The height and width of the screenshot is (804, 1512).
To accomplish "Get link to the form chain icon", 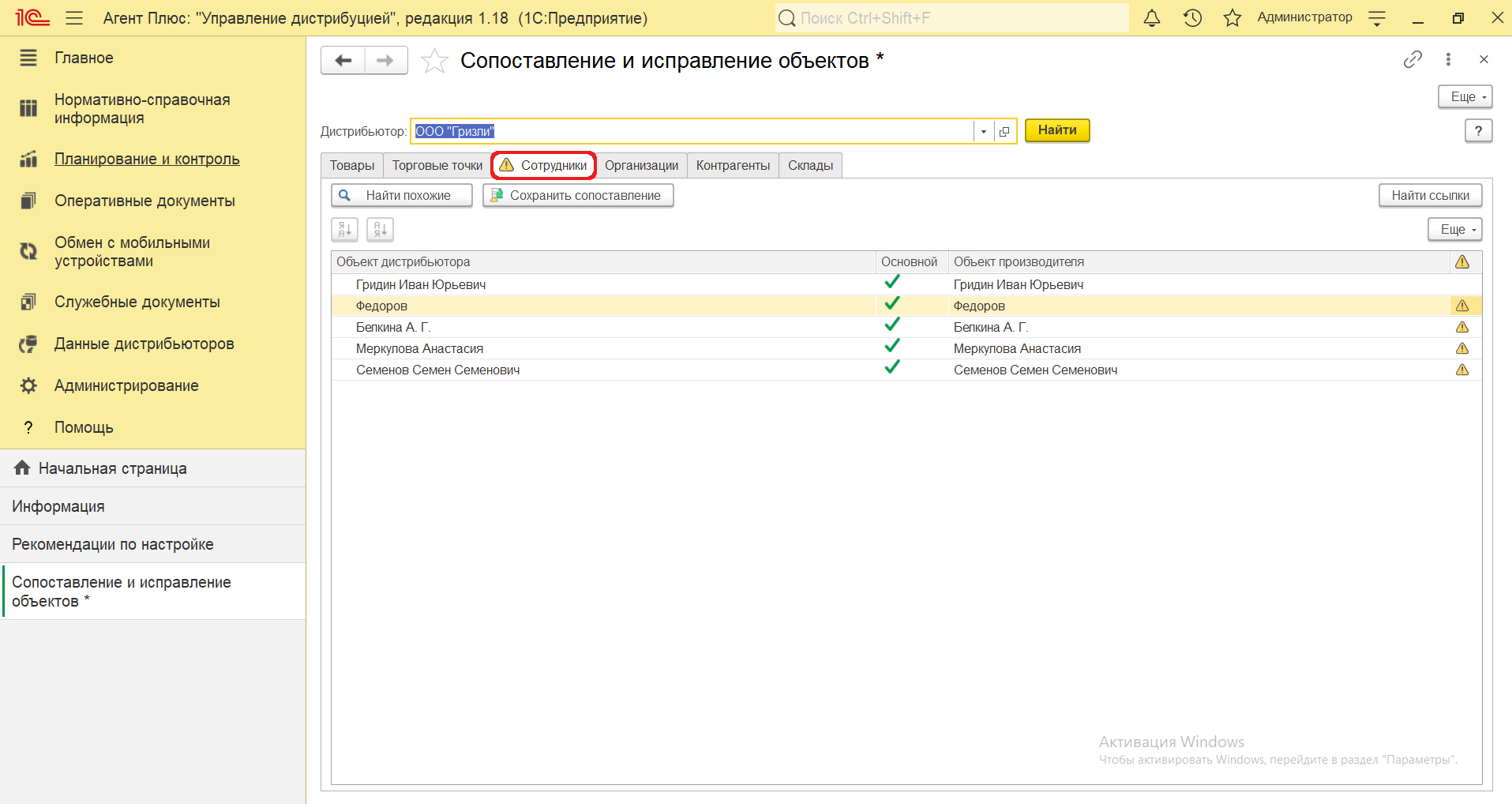I will coord(1413,59).
